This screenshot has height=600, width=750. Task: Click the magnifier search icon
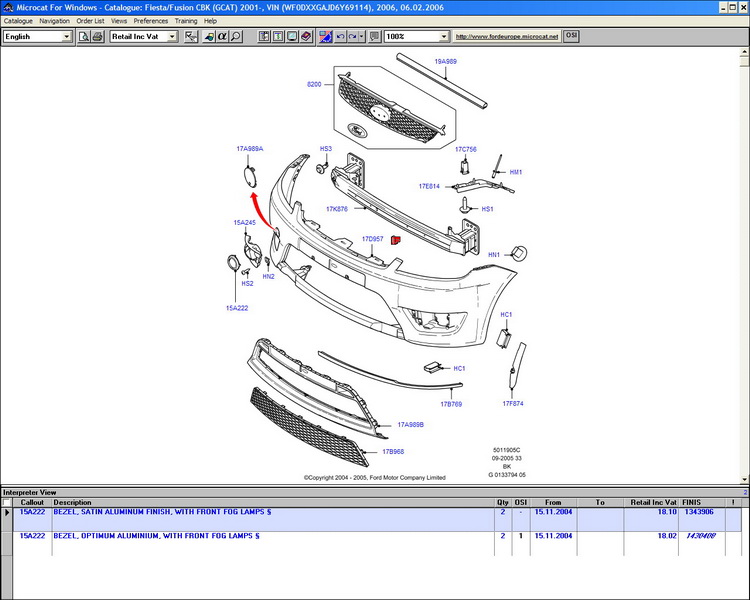pyautogui.click(x=235, y=37)
